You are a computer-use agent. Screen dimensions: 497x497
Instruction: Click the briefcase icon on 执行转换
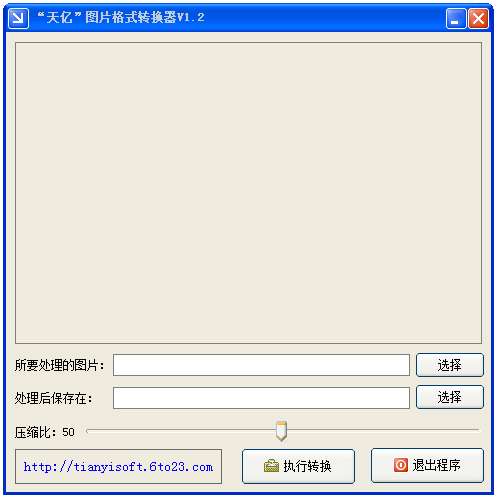tap(271, 466)
